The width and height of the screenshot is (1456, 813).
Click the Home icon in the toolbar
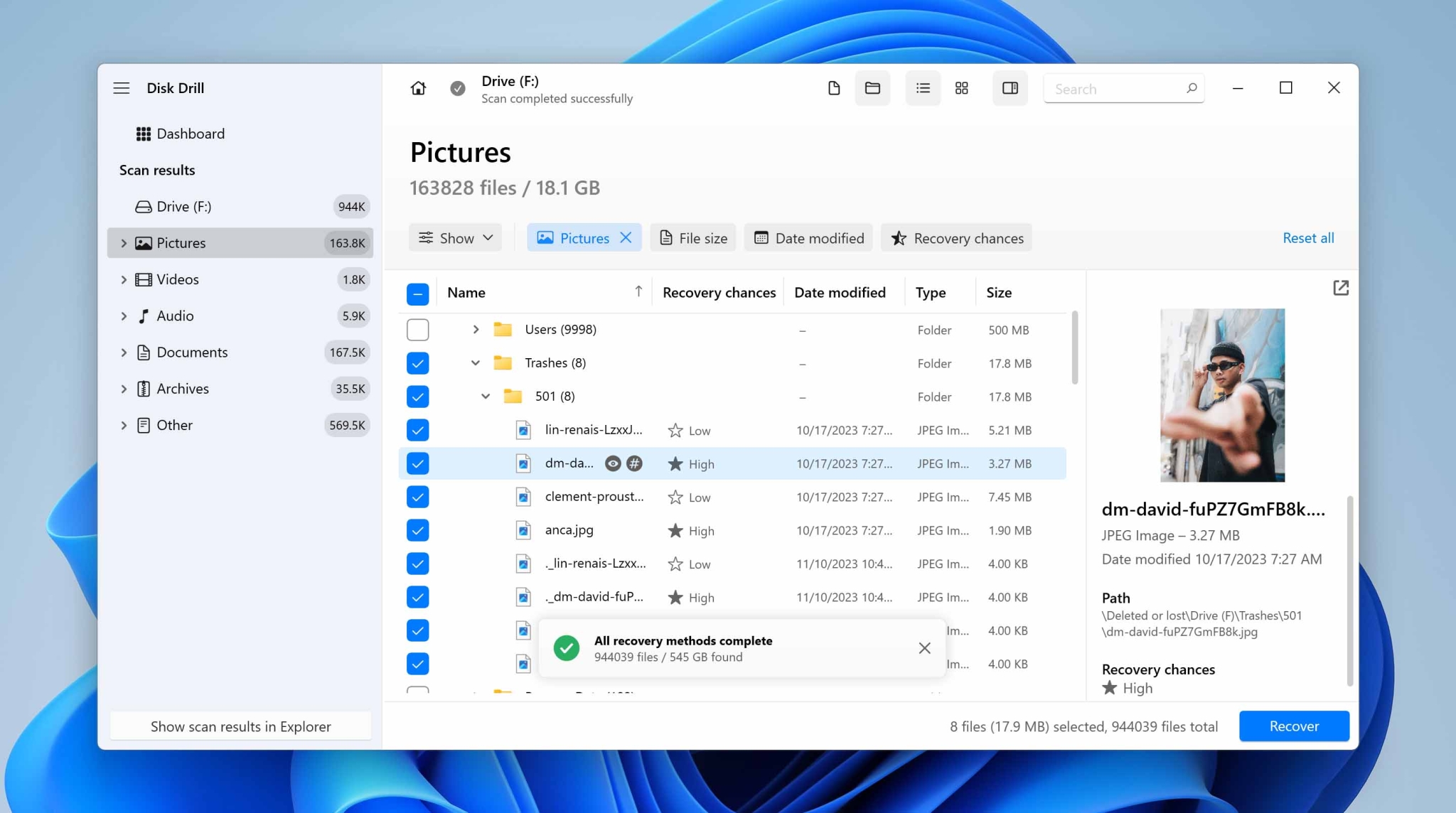click(x=418, y=88)
